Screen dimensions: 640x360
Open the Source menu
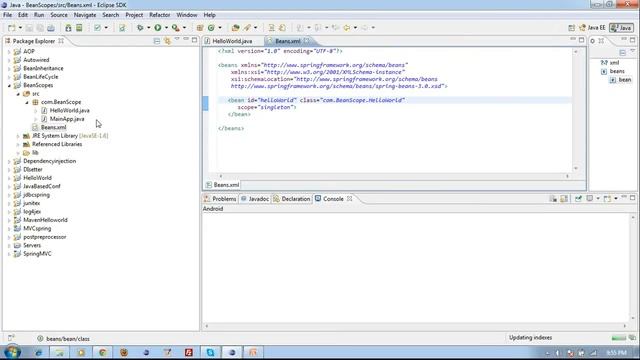59,15
